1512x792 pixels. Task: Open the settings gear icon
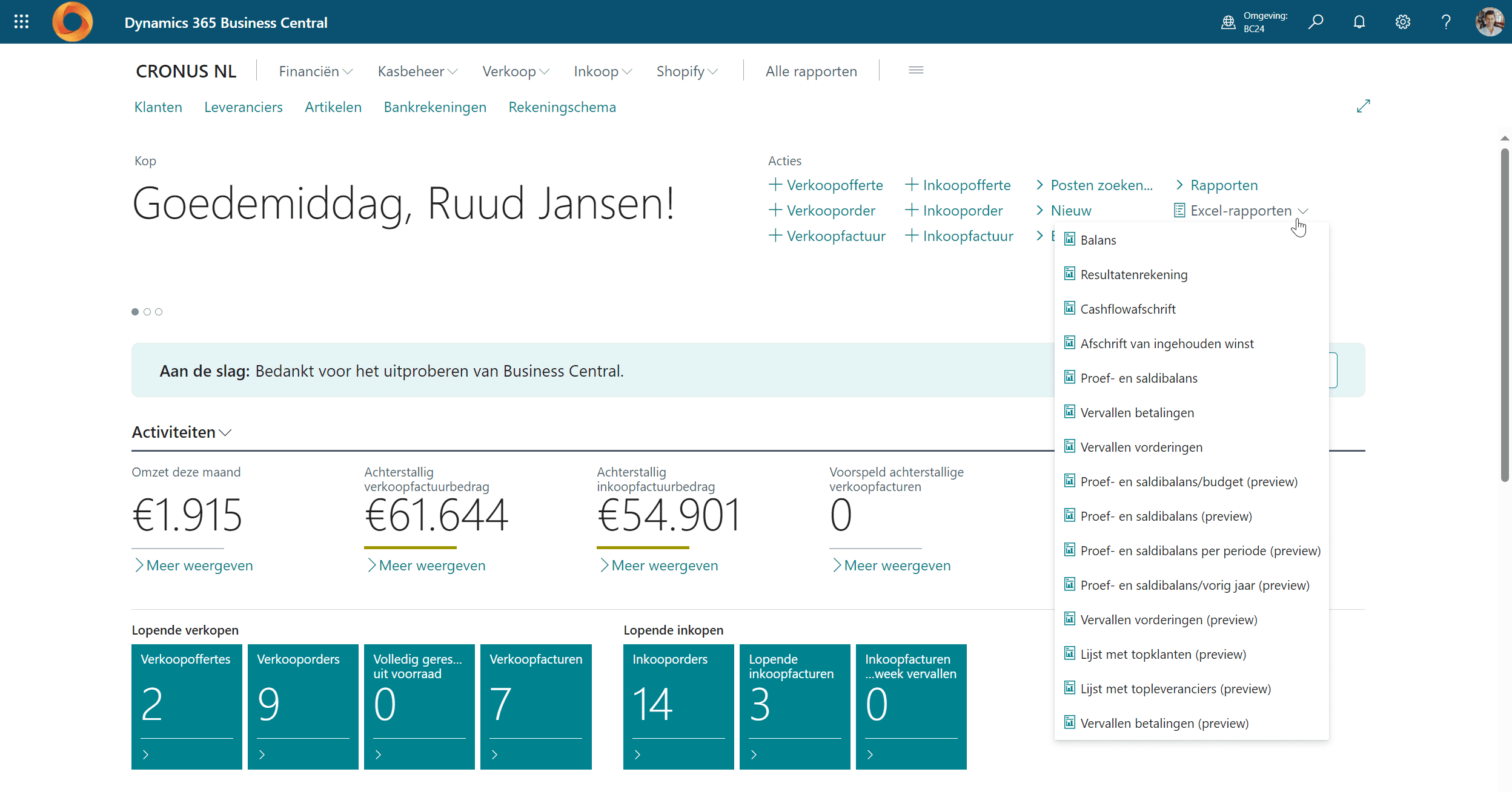[1403, 22]
